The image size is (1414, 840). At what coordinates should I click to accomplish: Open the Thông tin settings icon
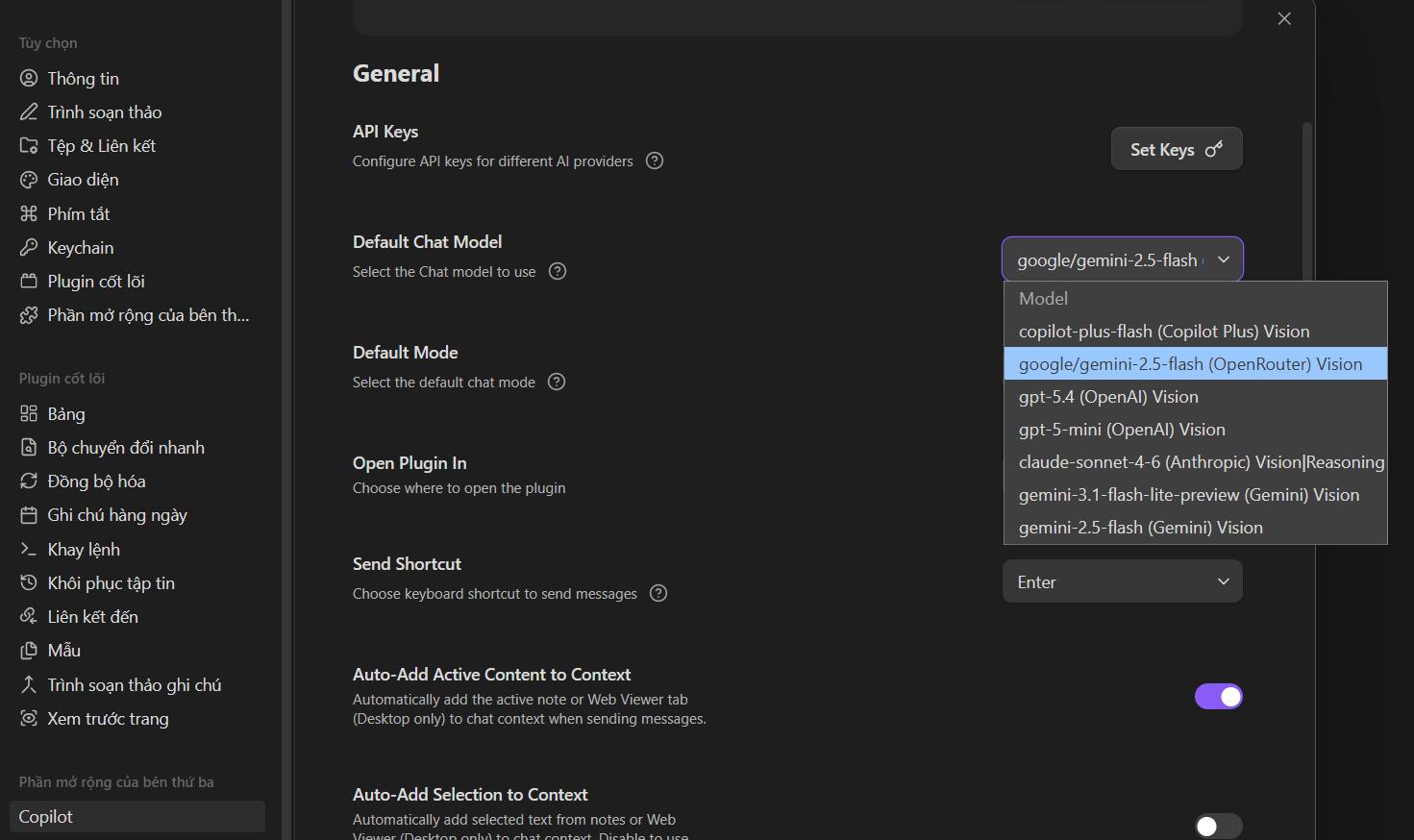29,78
